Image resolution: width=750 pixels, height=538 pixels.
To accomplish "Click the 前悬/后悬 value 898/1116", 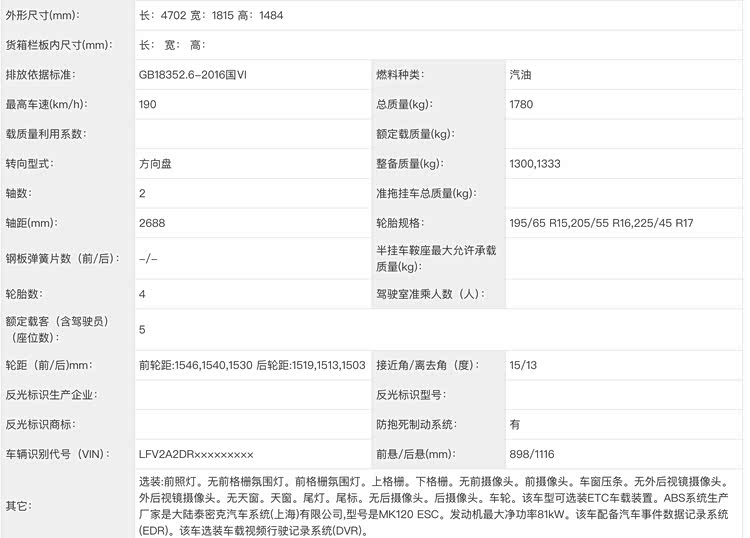I will [531, 454].
